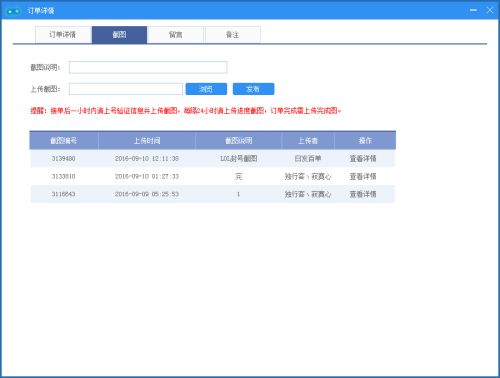Open 查看详情 for screenshot 3139480

(363, 158)
